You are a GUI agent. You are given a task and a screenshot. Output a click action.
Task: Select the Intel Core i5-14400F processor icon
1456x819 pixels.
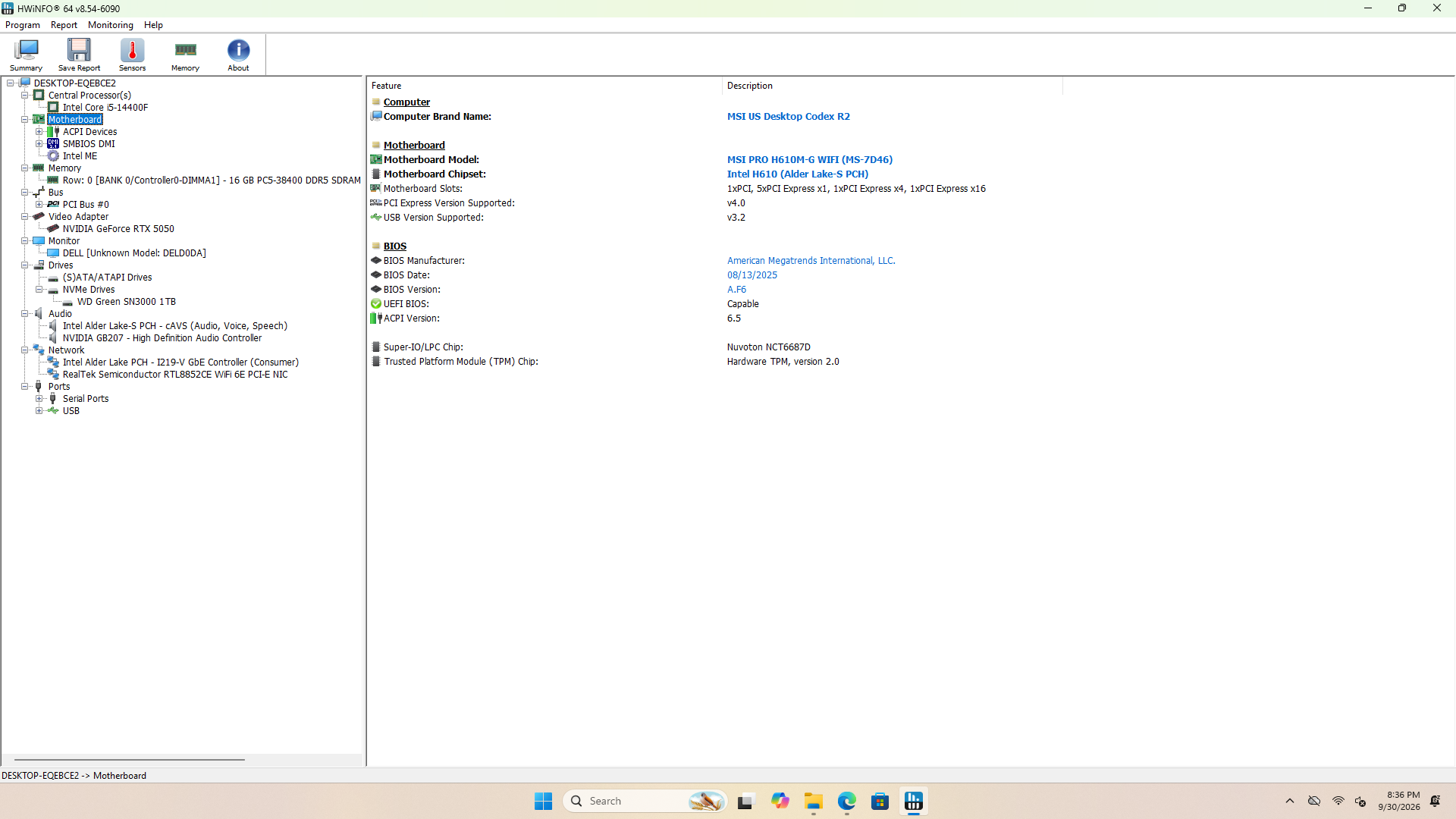point(53,108)
